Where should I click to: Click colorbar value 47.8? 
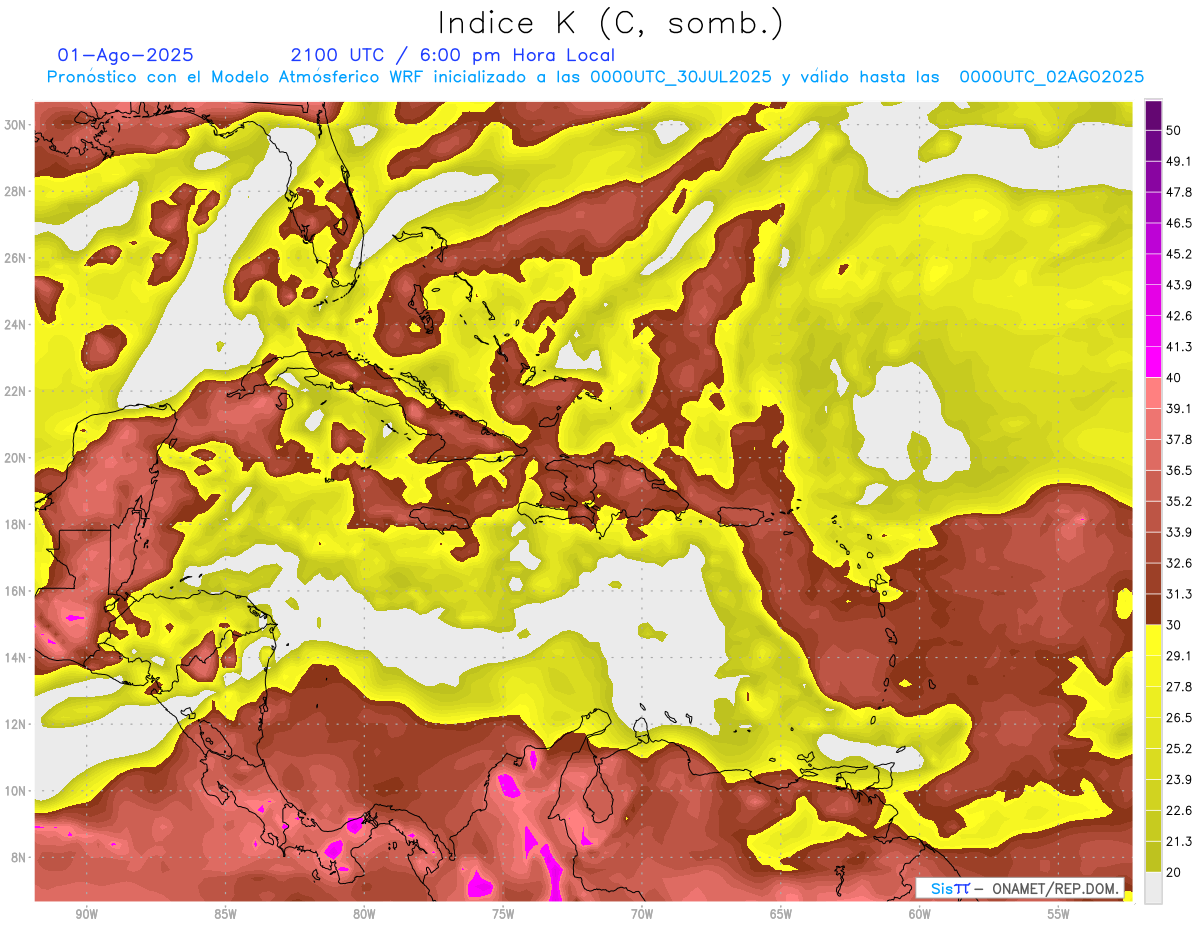1179,192
